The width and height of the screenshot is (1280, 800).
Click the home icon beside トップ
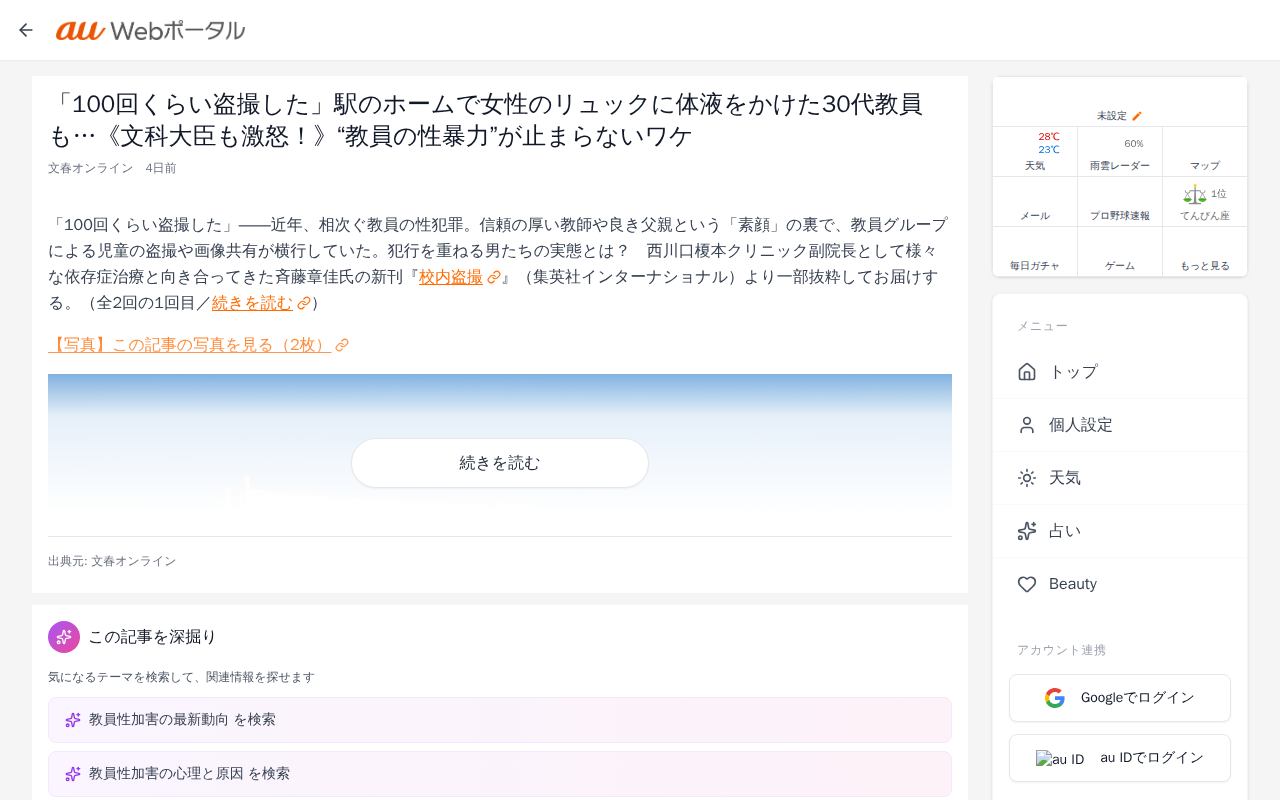1027,372
